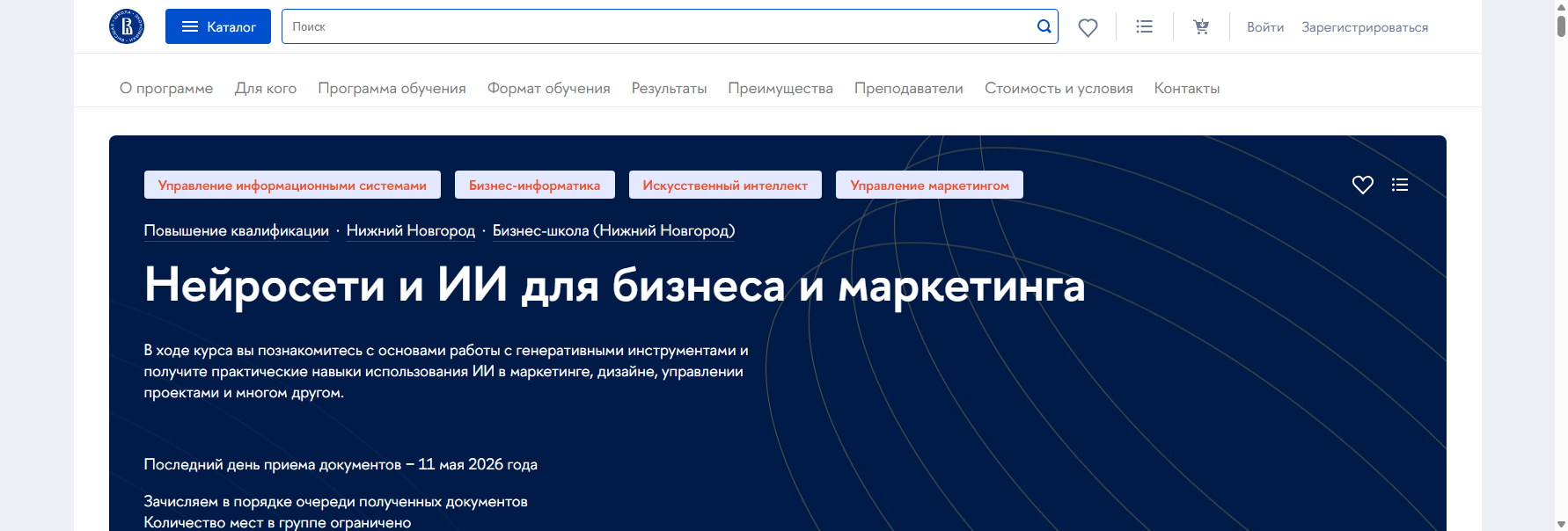
Task: Click the Зарегистрироваться link
Action: click(1365, 27)
